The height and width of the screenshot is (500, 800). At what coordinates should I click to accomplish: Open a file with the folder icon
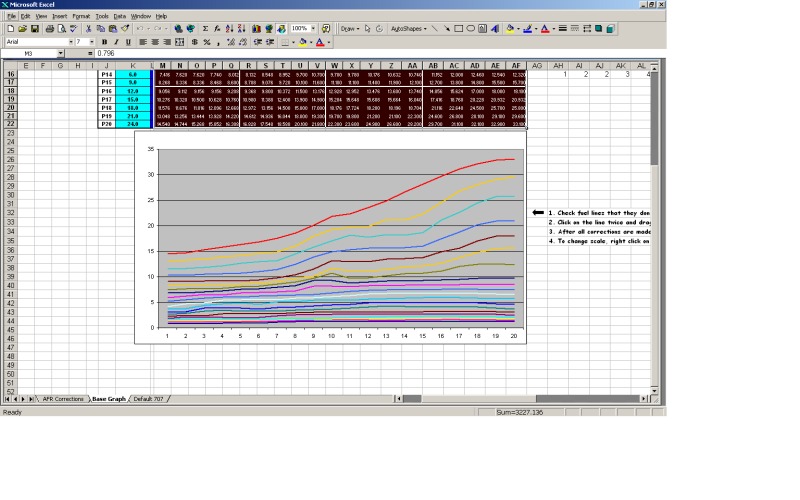[22, 29]
